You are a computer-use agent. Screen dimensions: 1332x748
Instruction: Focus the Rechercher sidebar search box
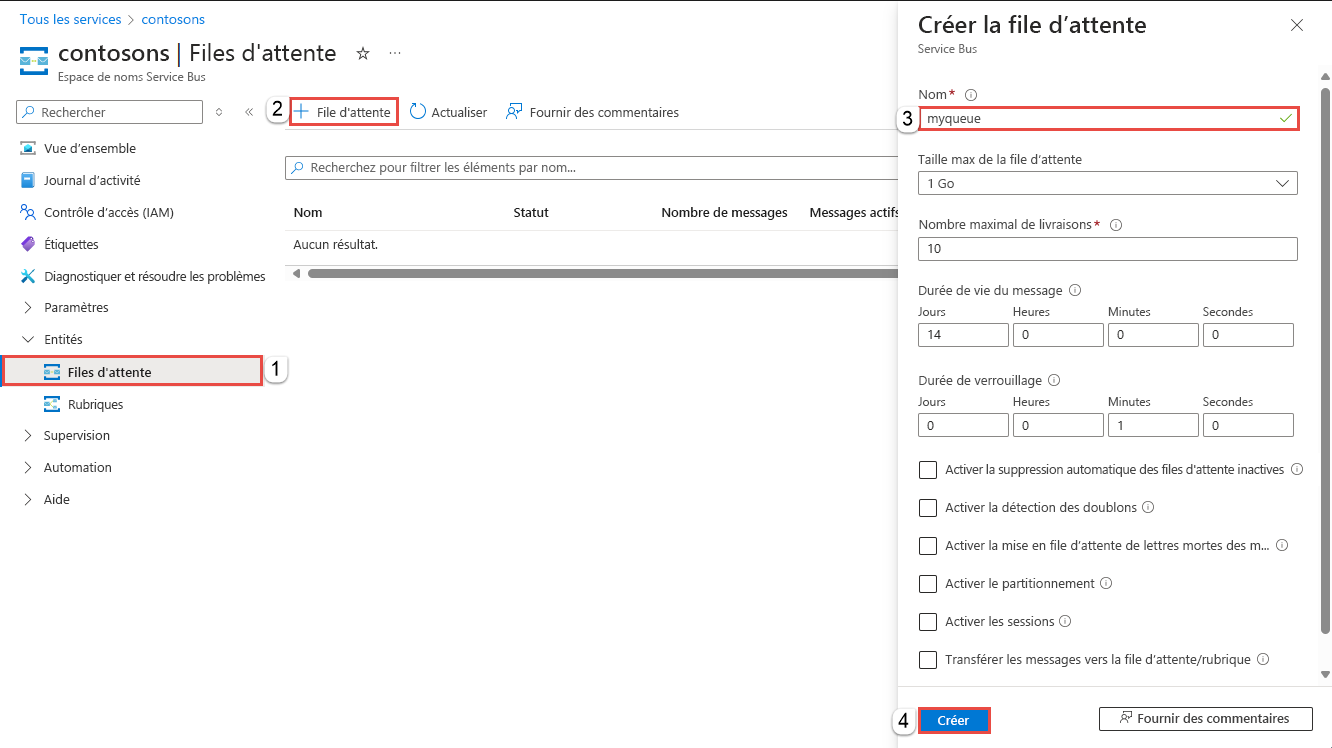click(110, 112)
